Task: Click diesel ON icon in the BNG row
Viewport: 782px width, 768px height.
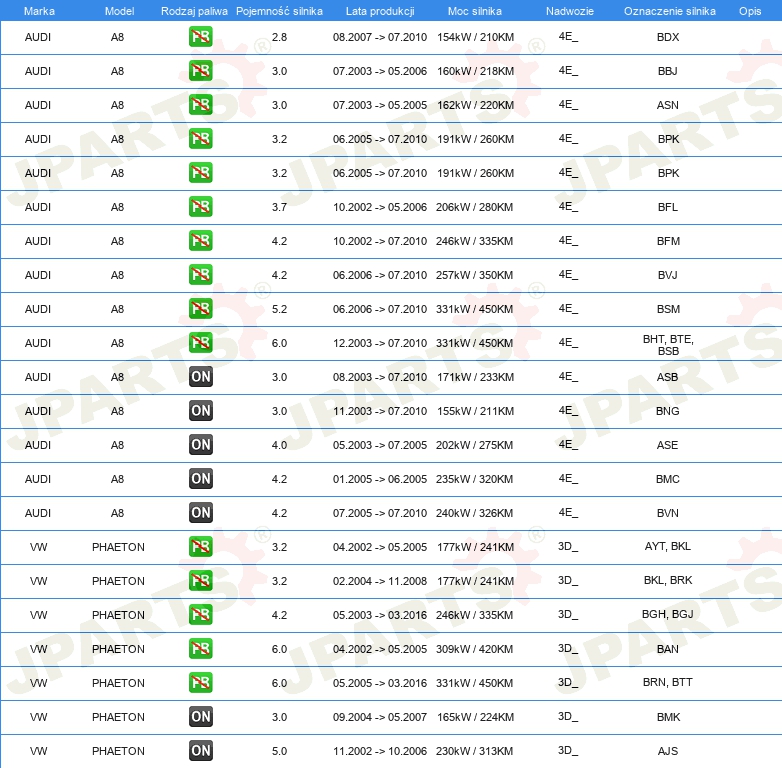Action: click(x=200, y=411)
